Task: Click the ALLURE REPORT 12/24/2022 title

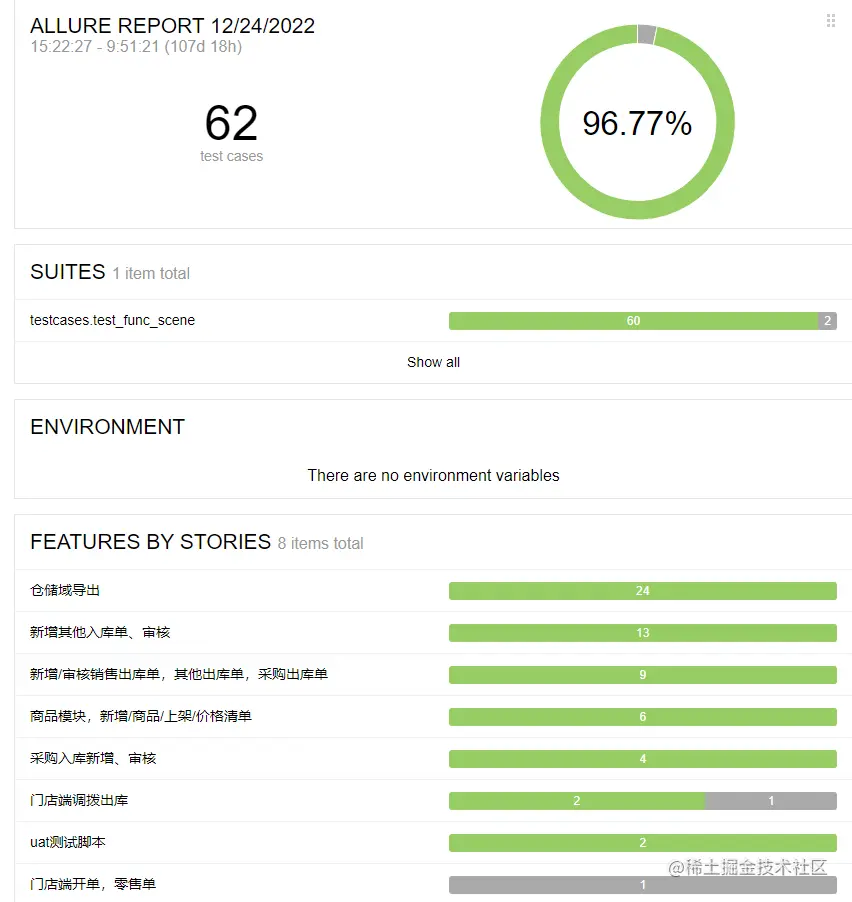Action: (173, 26)
